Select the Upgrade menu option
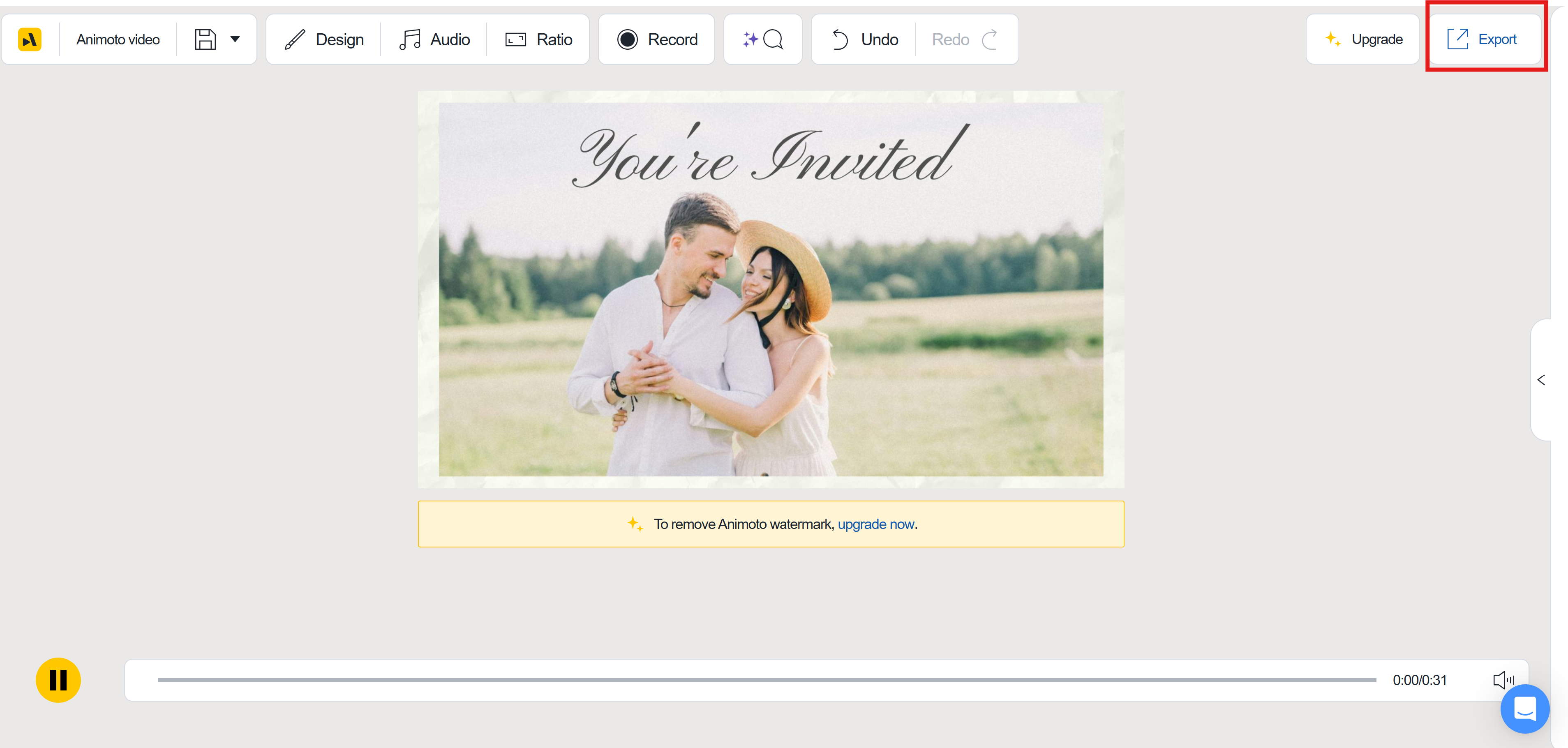The image size is (1568, 748). click(1362, 39)
